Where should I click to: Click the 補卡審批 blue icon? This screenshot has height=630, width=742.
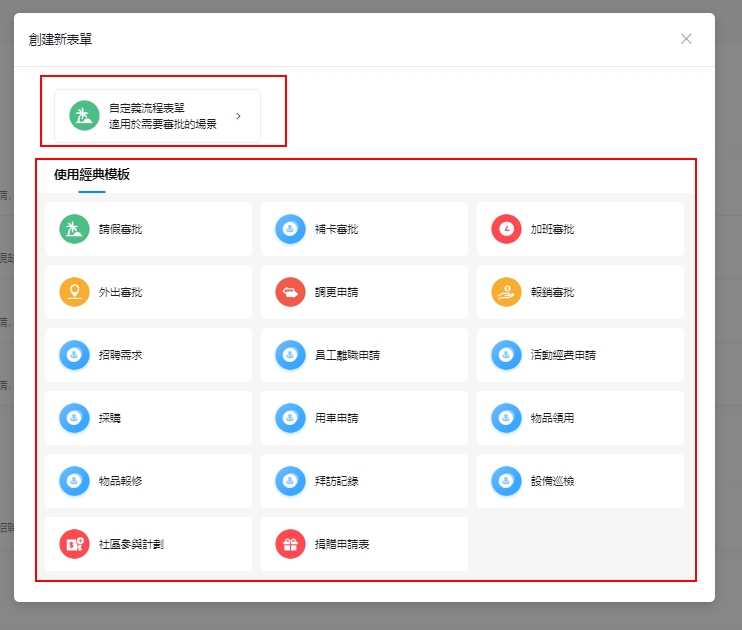pyautogui.click(x=290, y=229)
